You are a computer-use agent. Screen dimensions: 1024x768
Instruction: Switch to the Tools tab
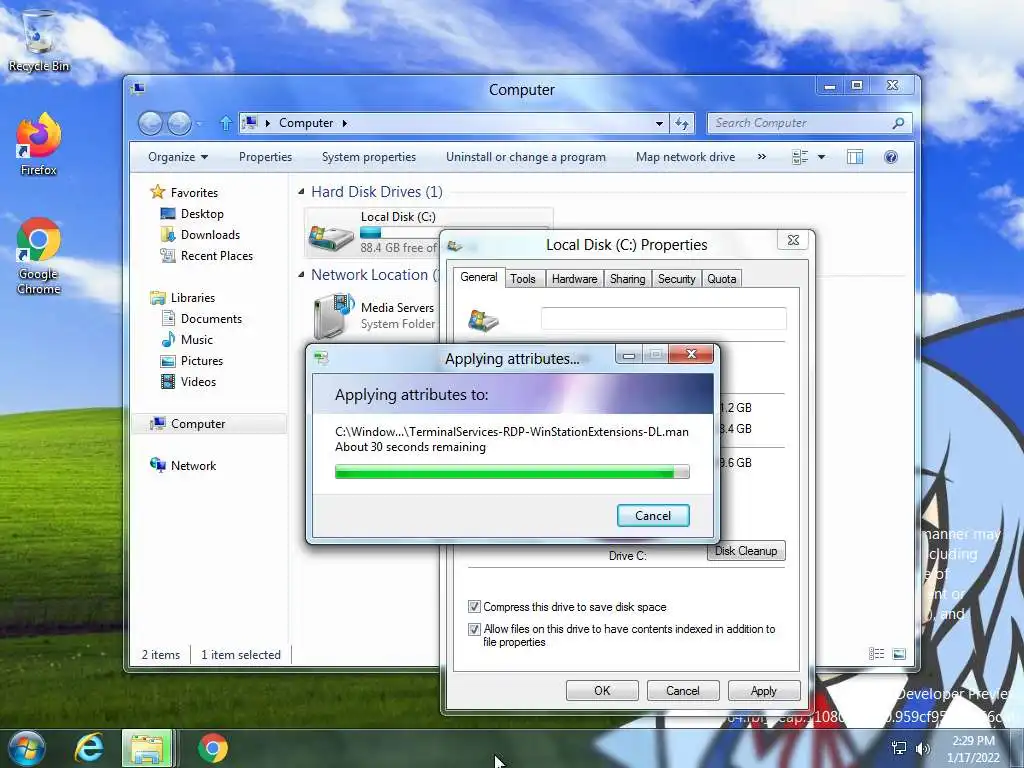coord(522,279)
